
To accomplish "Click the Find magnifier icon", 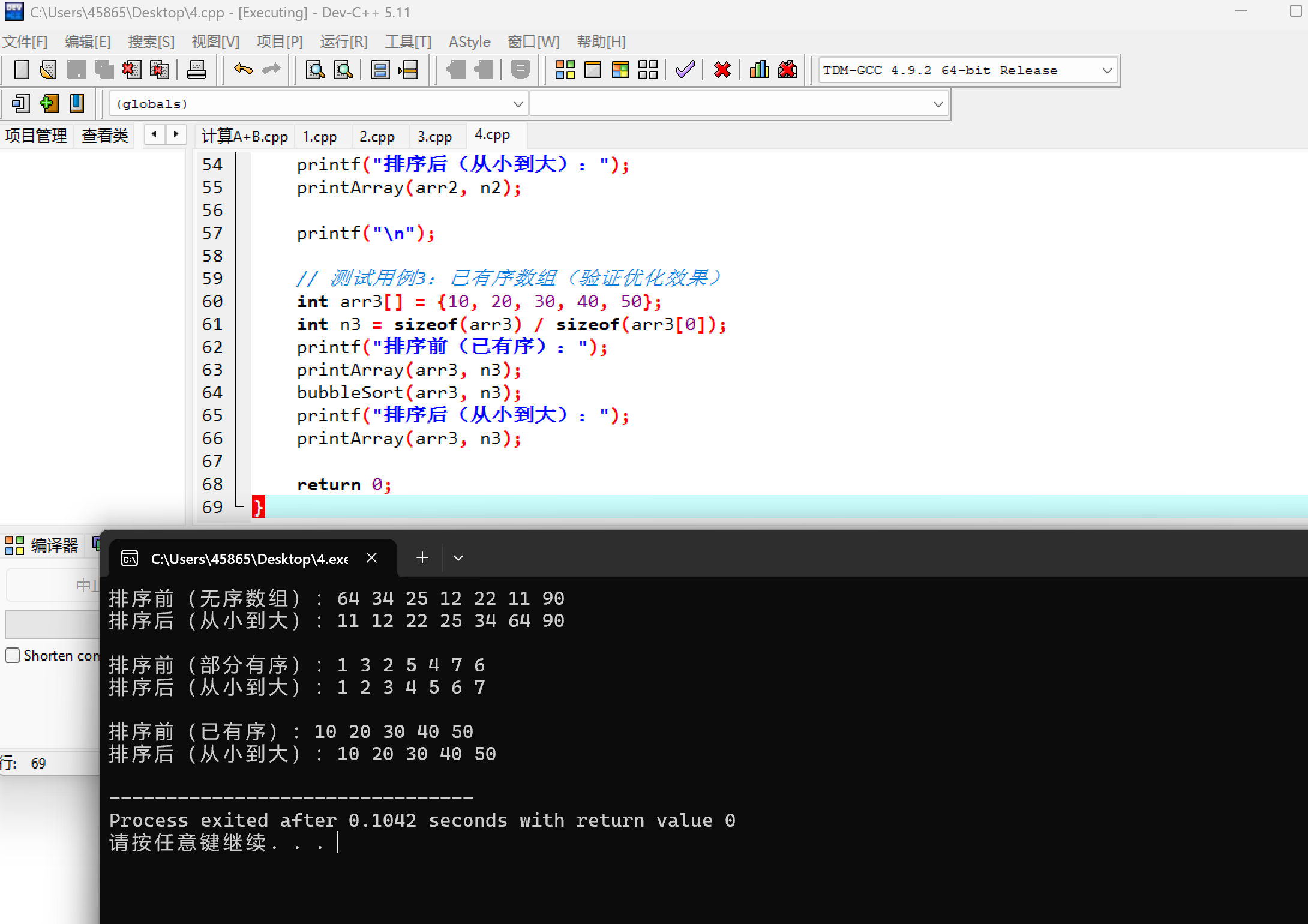I will tap(315, 70).
